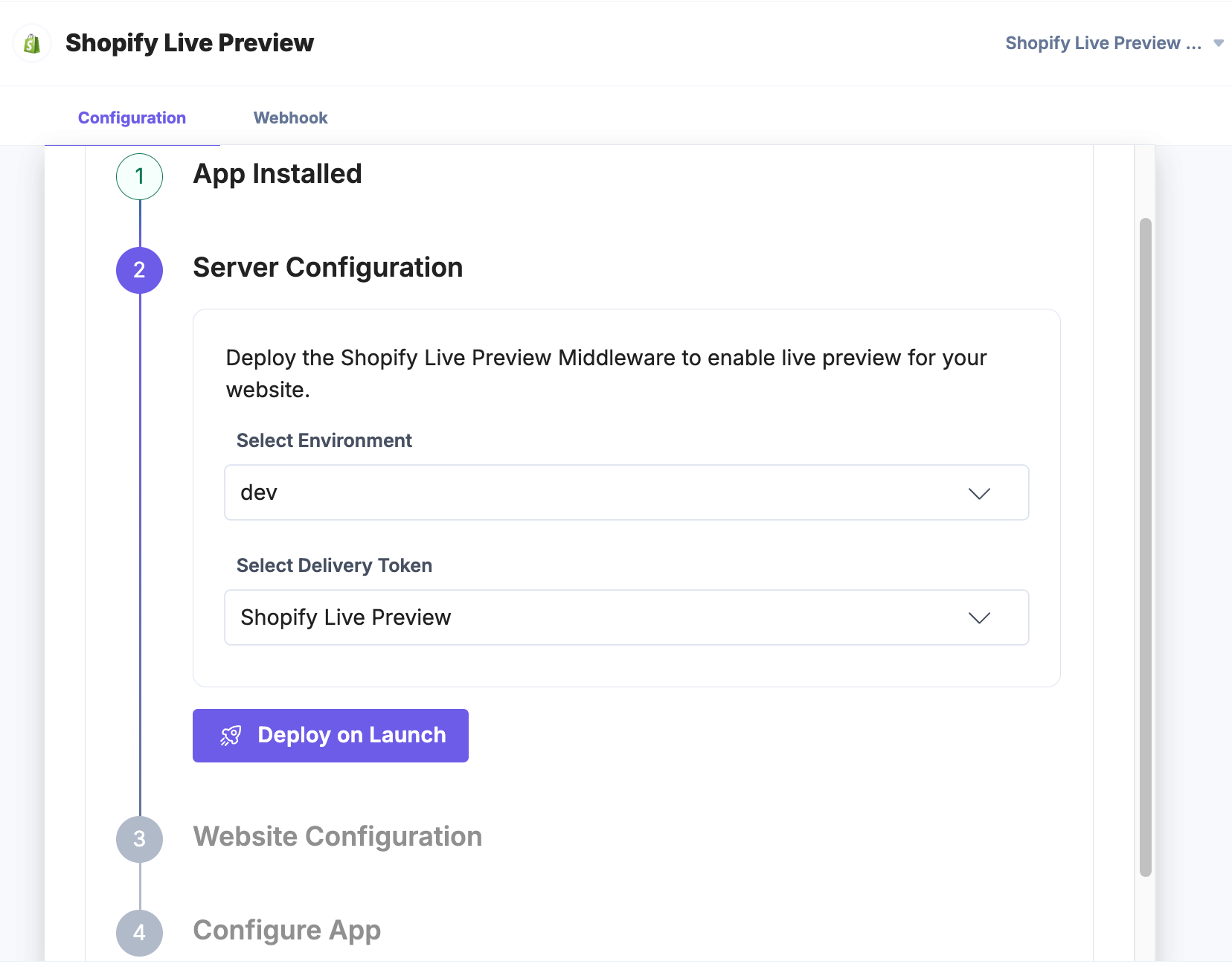Click the Server Configuration step heading
This screenshot has width=1232, height=967.
point(327,268)
